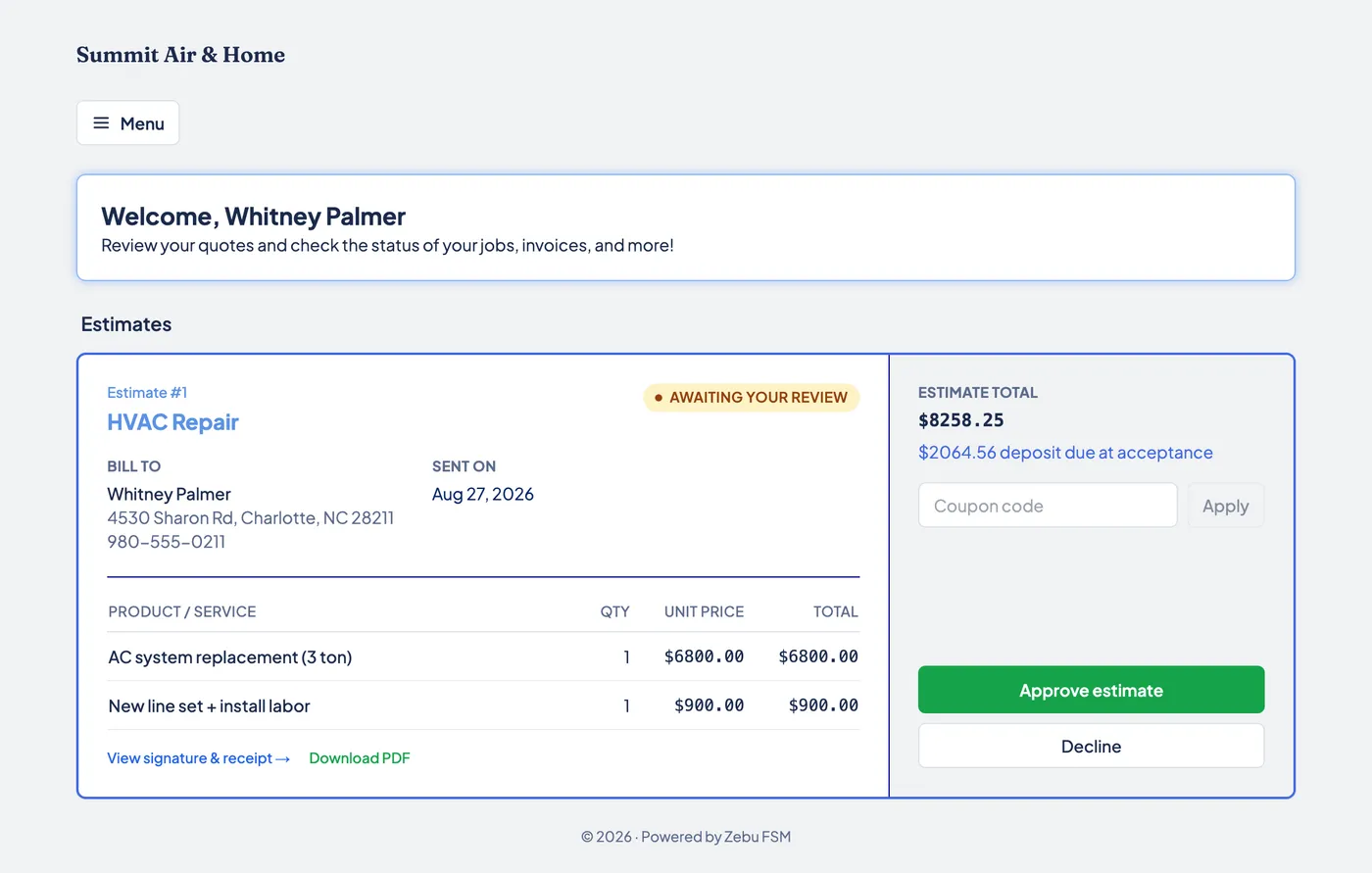The height and width of the screenshot is (873, 1372).
Task: Click the Summit Air & Home logo text
Action: pos(181,55)
